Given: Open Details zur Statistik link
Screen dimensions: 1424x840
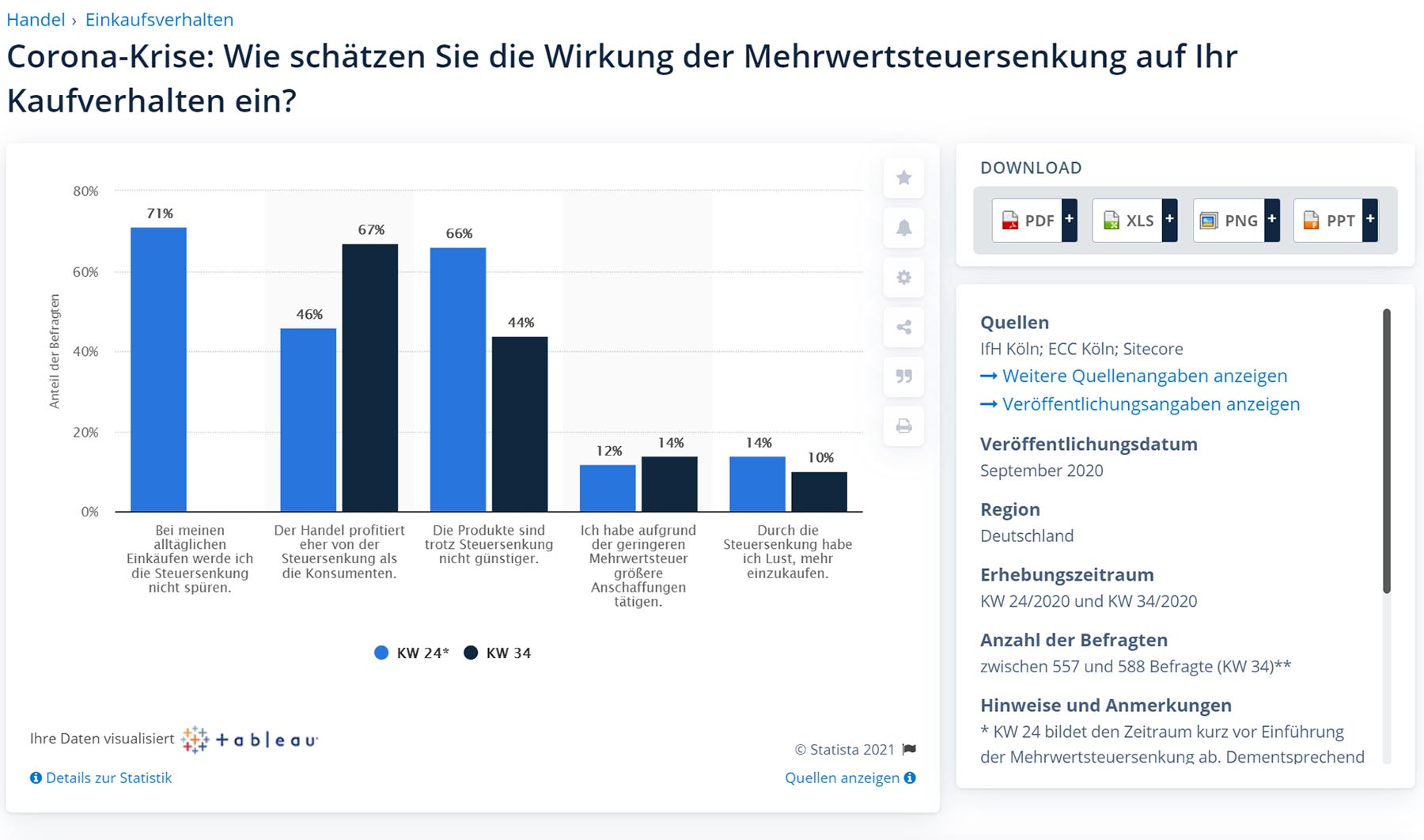Looking at the screenshot, I should [101, 778].
